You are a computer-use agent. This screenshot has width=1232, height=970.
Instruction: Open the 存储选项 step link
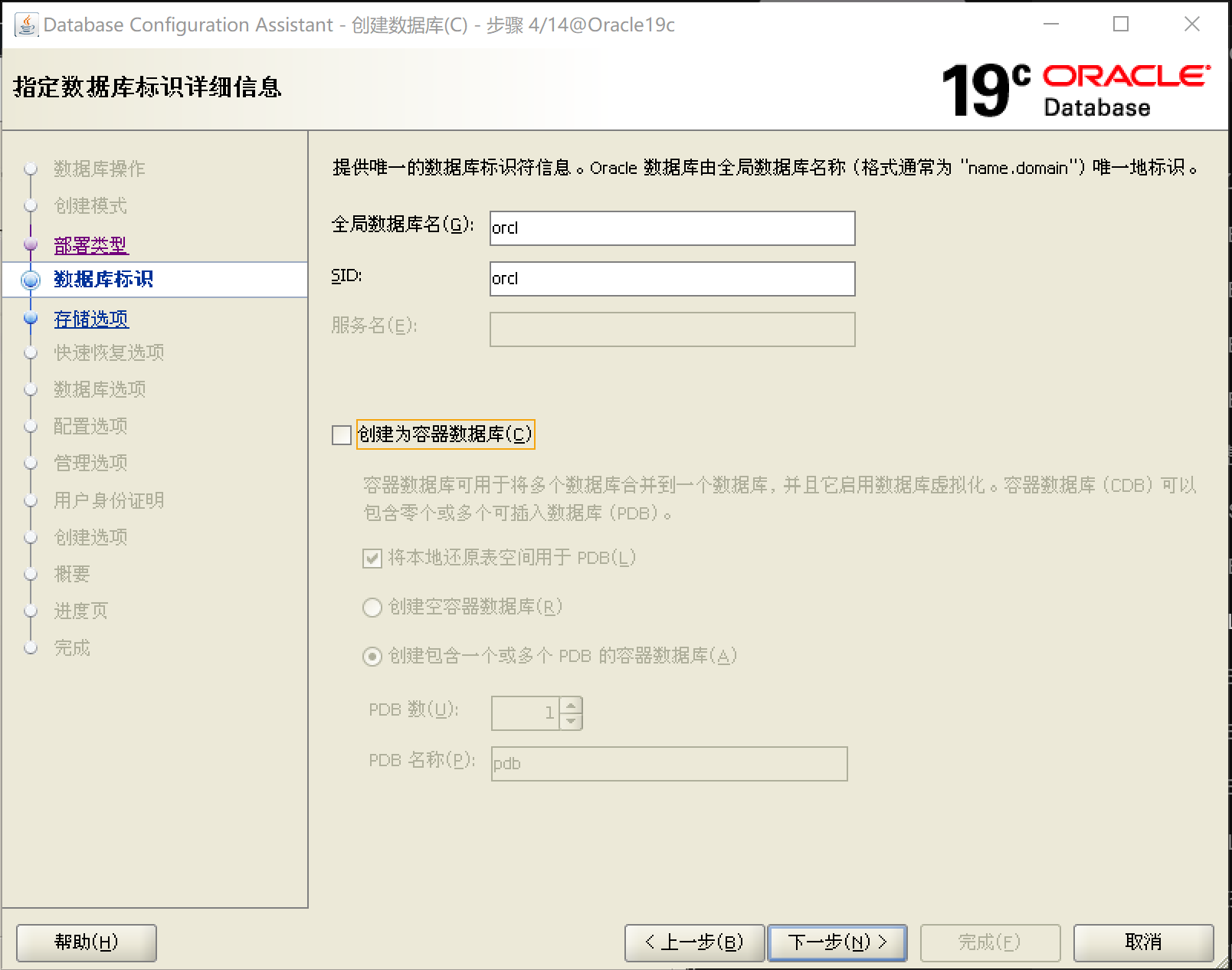91,319
